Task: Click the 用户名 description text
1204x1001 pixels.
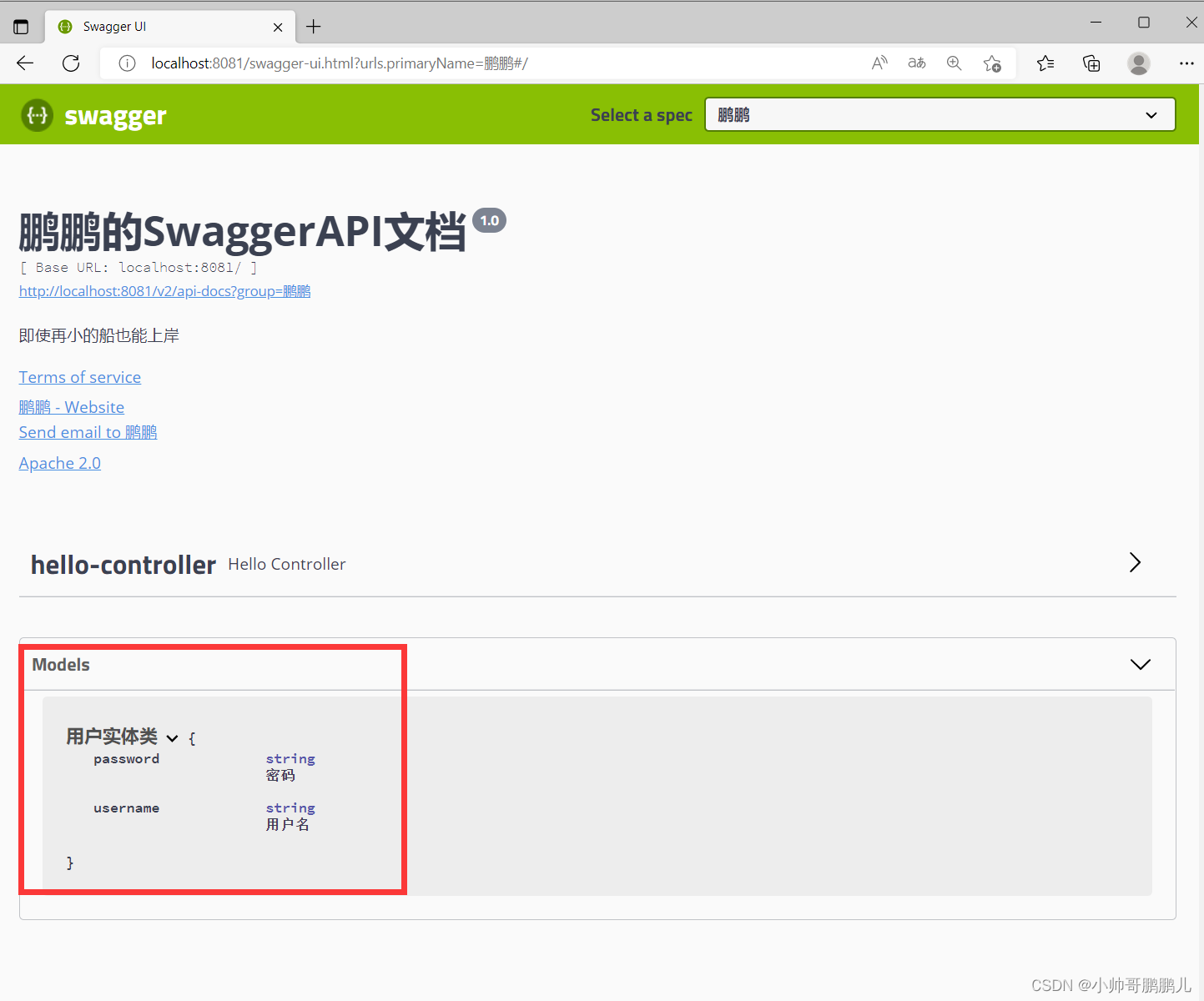Action: coord(288,825)
